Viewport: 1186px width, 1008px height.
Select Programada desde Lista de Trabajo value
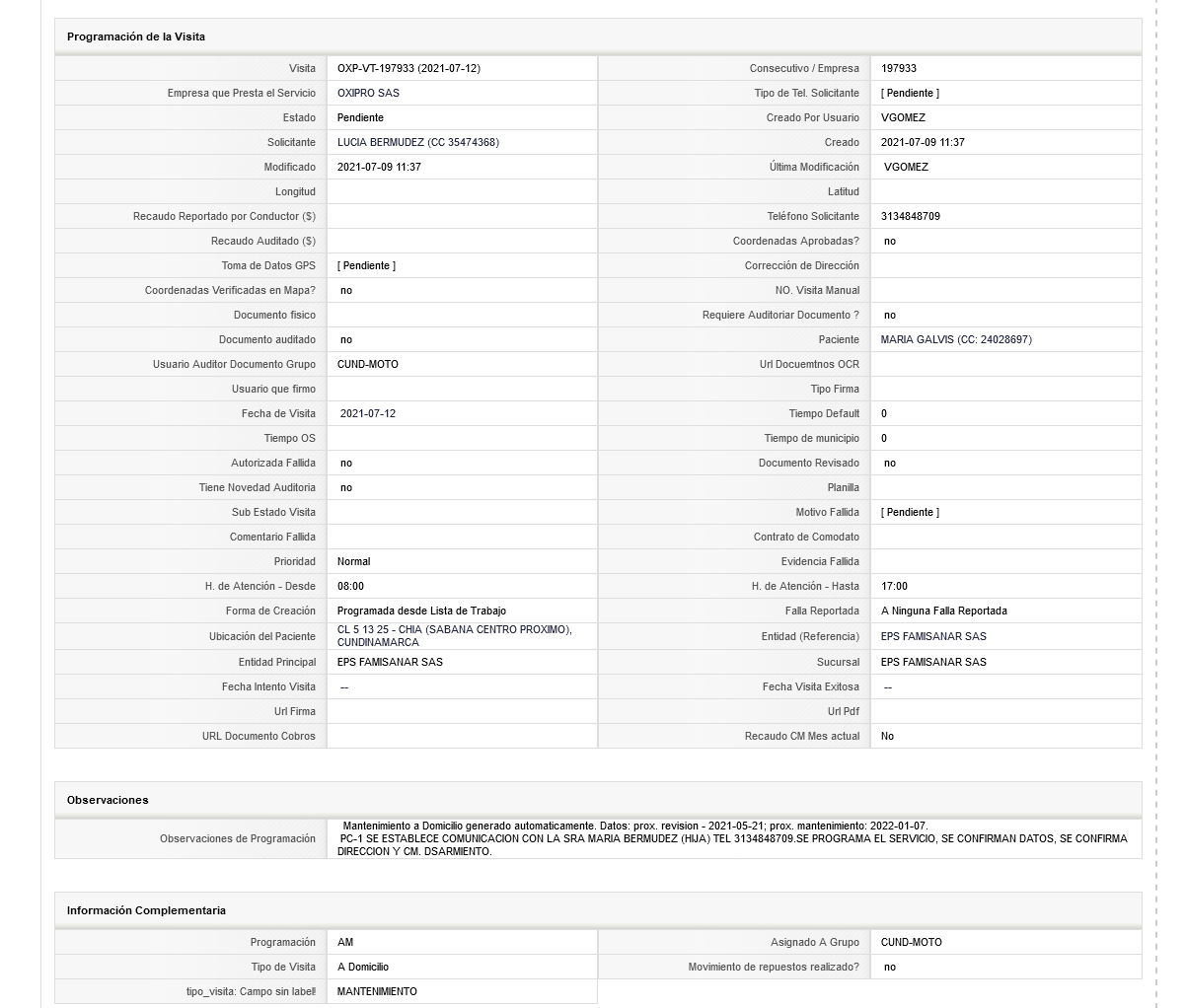[421, 611]
